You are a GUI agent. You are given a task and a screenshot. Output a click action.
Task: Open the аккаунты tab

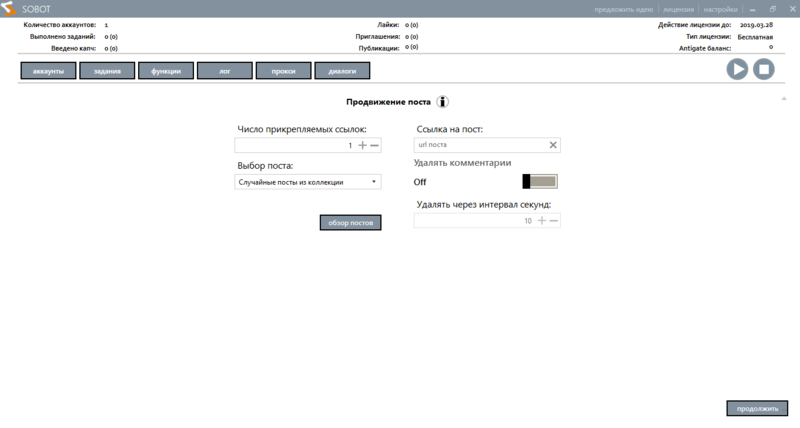pos(49,71)
